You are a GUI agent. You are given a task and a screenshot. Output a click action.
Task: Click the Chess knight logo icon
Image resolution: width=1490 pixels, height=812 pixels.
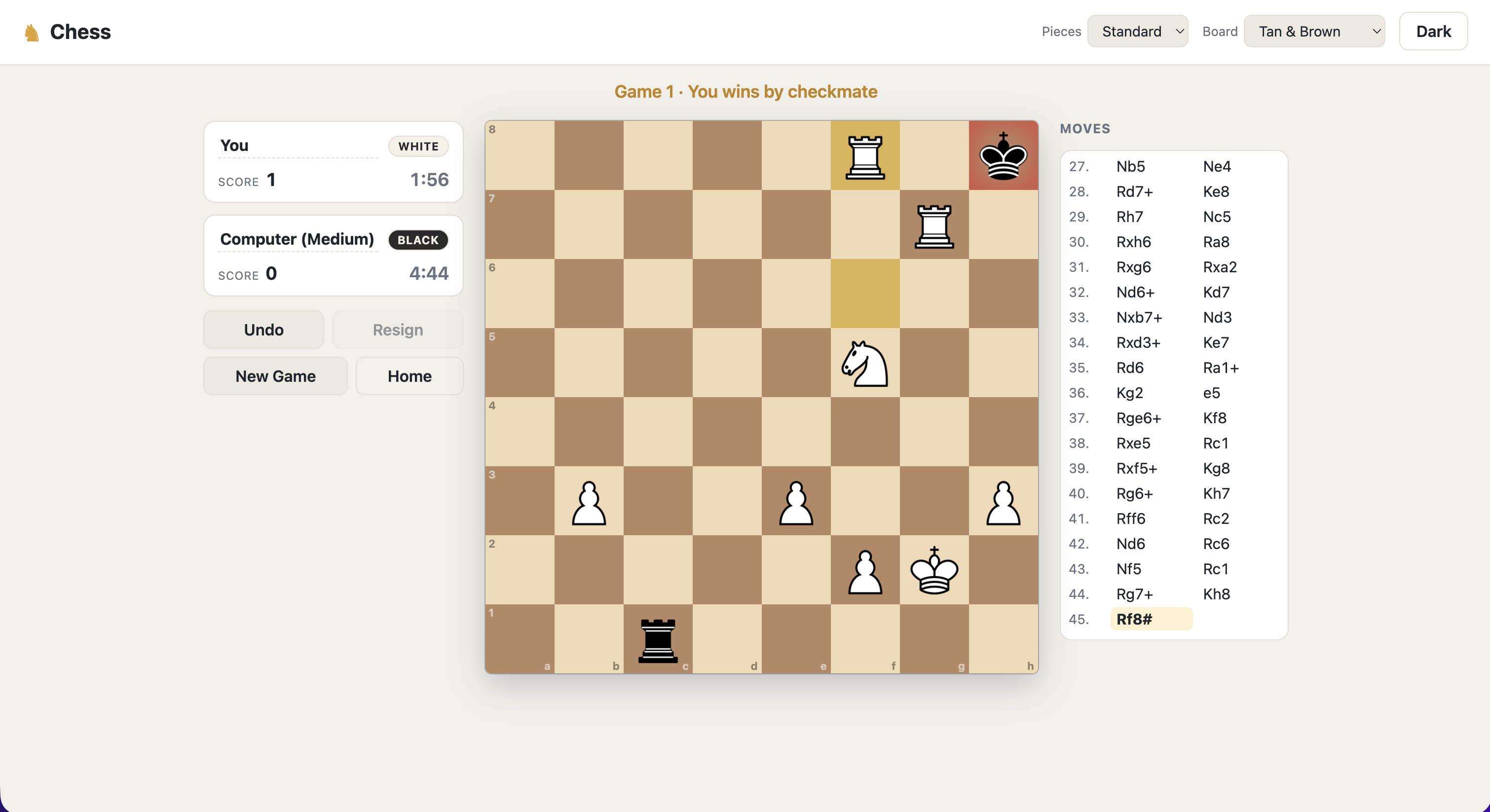click(32, 33)
